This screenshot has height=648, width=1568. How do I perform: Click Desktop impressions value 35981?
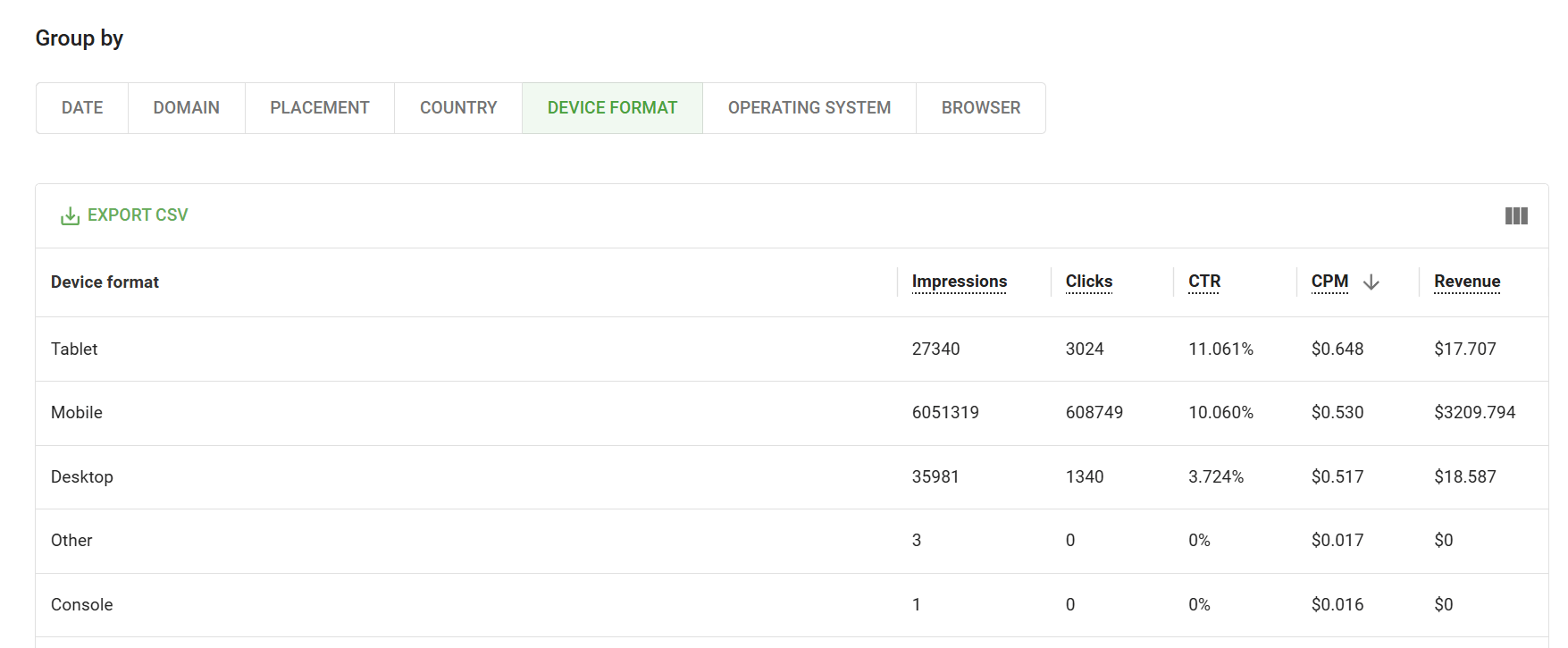point(935,477)
